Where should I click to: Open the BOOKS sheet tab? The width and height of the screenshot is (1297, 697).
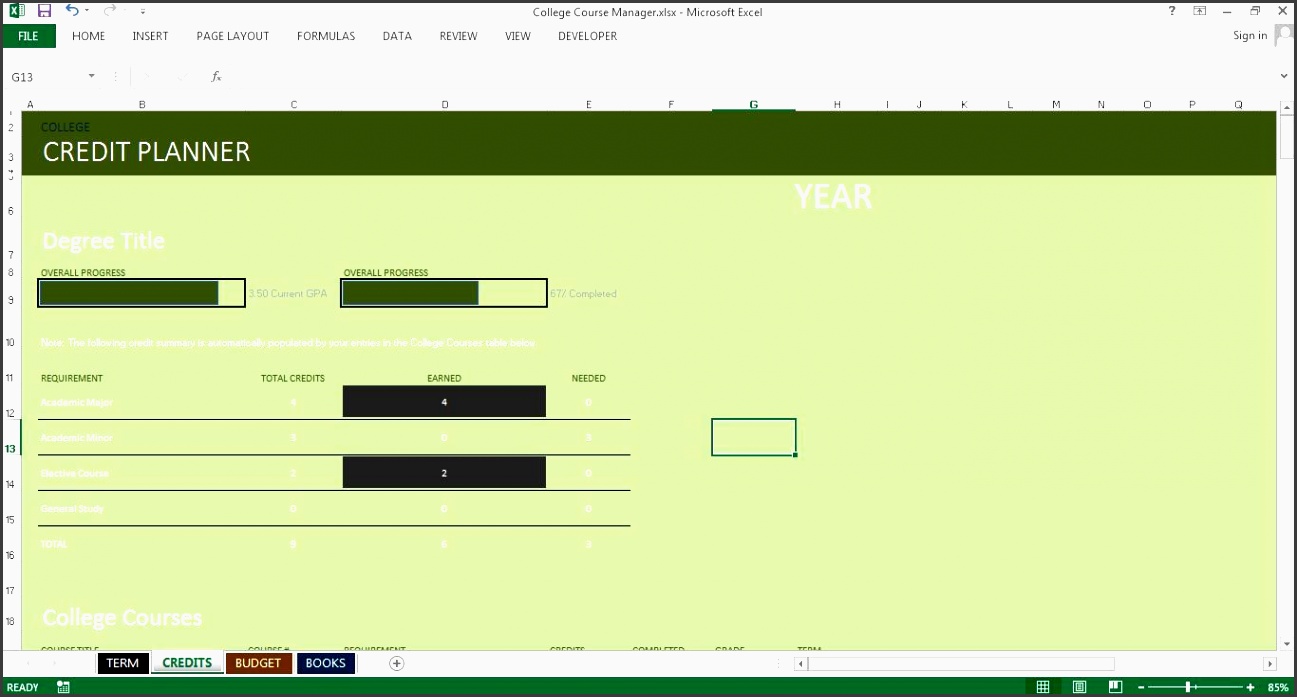pos(326,663)
